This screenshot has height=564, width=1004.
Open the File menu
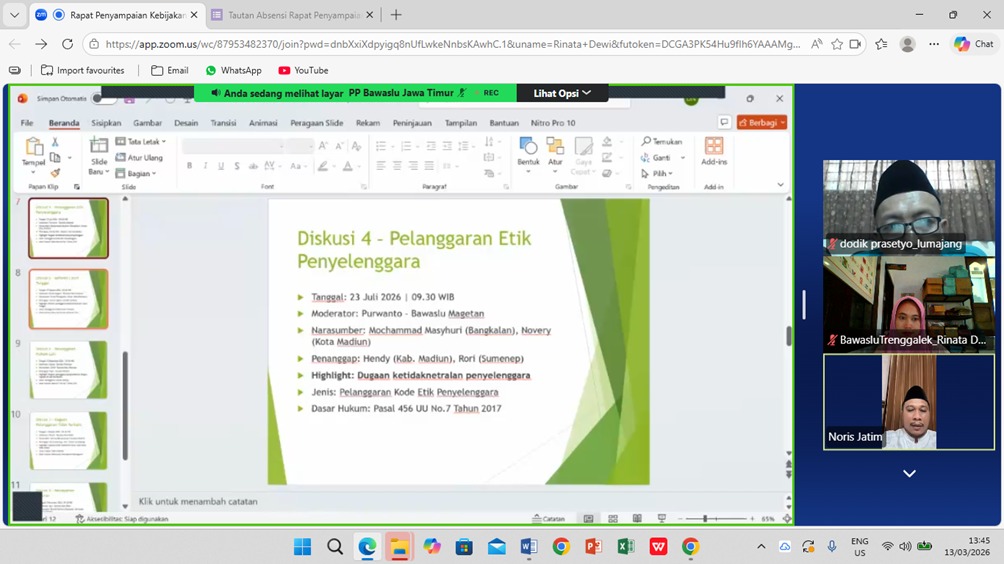tap(27, 123)
